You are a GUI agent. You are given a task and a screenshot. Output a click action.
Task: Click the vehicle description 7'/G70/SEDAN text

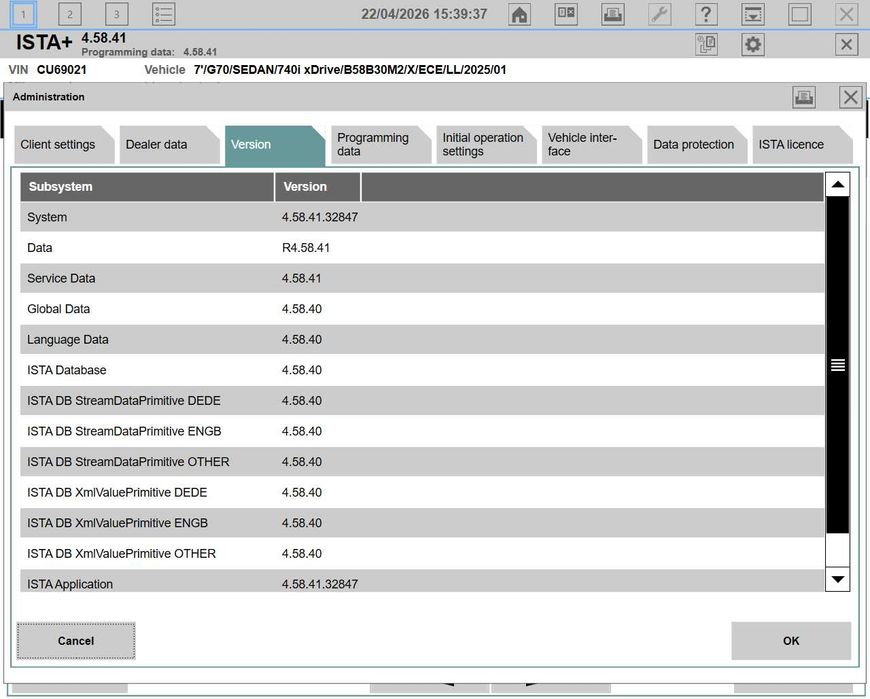coord(350,70)
